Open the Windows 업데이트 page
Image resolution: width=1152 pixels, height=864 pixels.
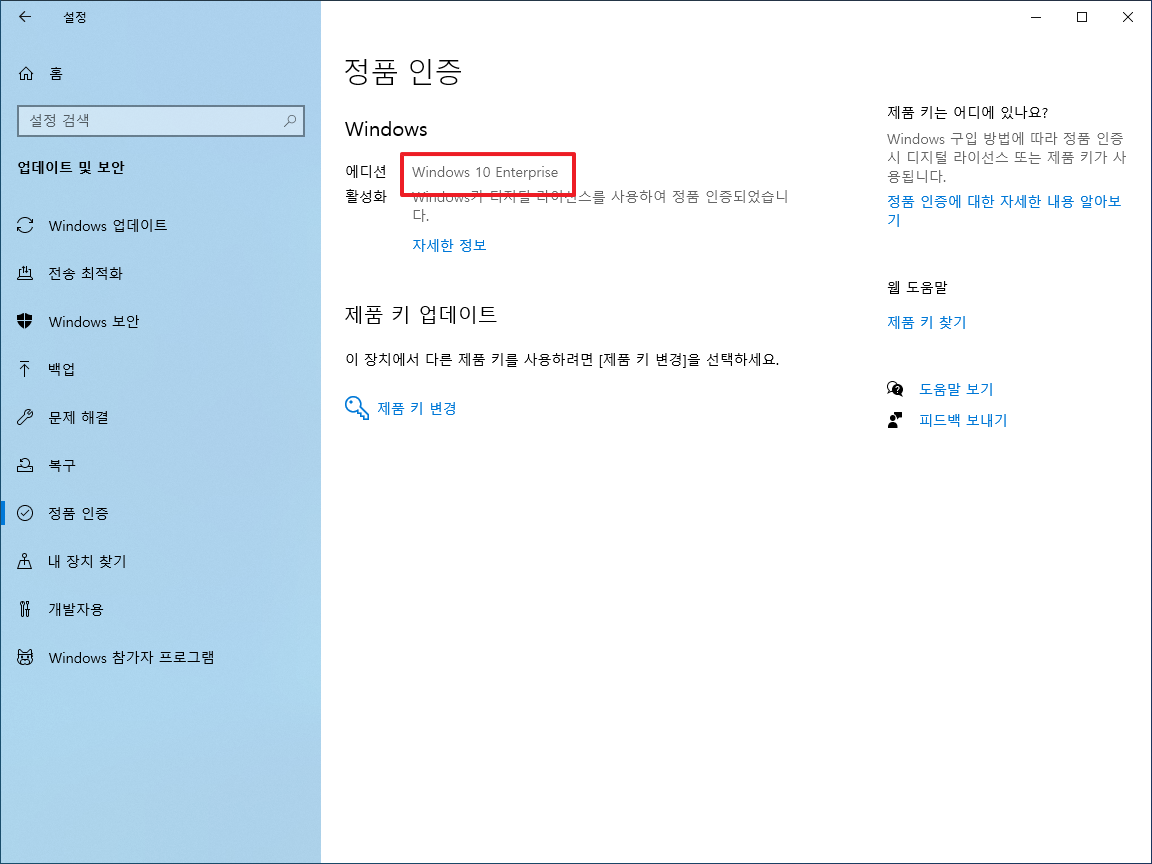pyautogui.click(x=108, y=226)
